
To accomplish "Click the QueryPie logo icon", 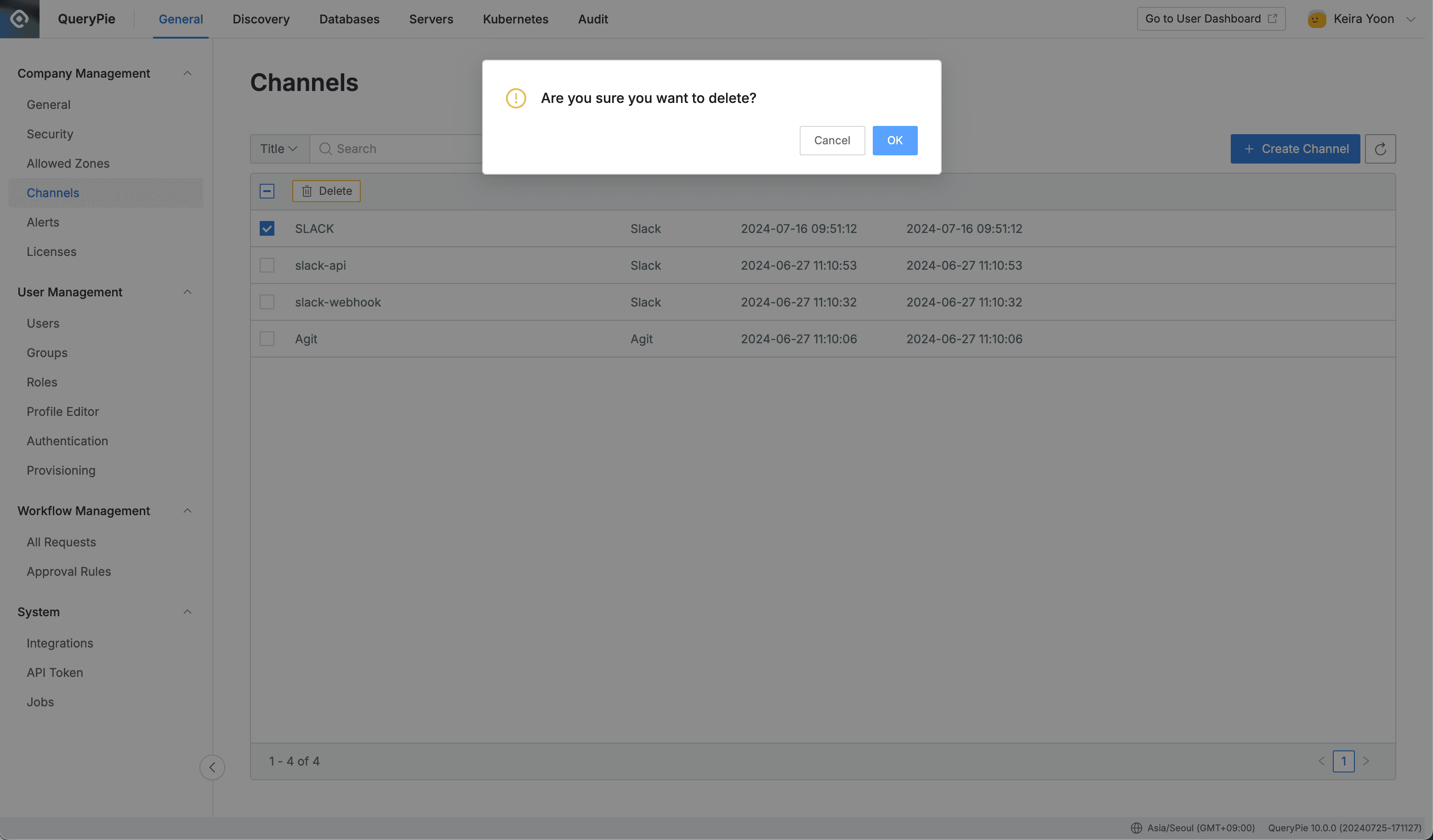I will click(x=19, y=18).
